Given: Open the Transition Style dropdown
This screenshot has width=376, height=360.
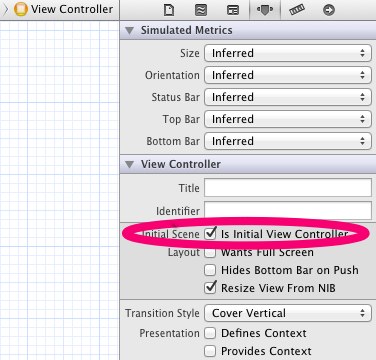Looking at the screenshot, I should point(288,313).
